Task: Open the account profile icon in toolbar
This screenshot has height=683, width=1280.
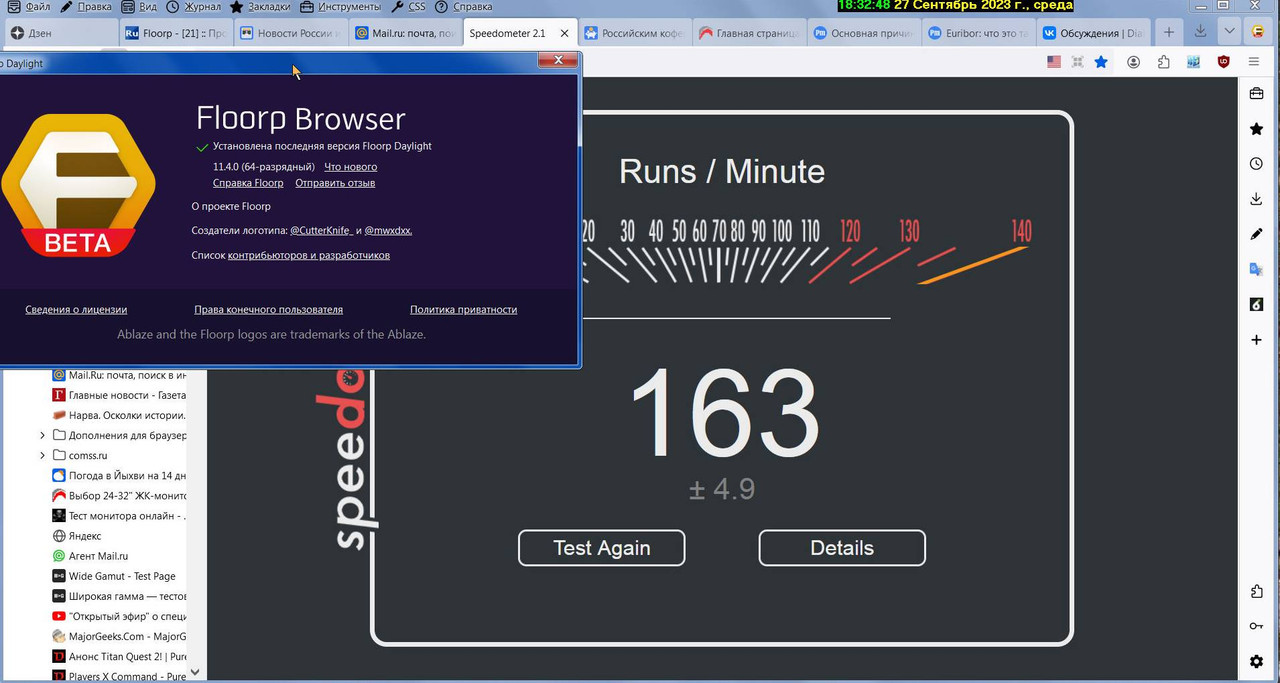Action: click(1134, 62)
